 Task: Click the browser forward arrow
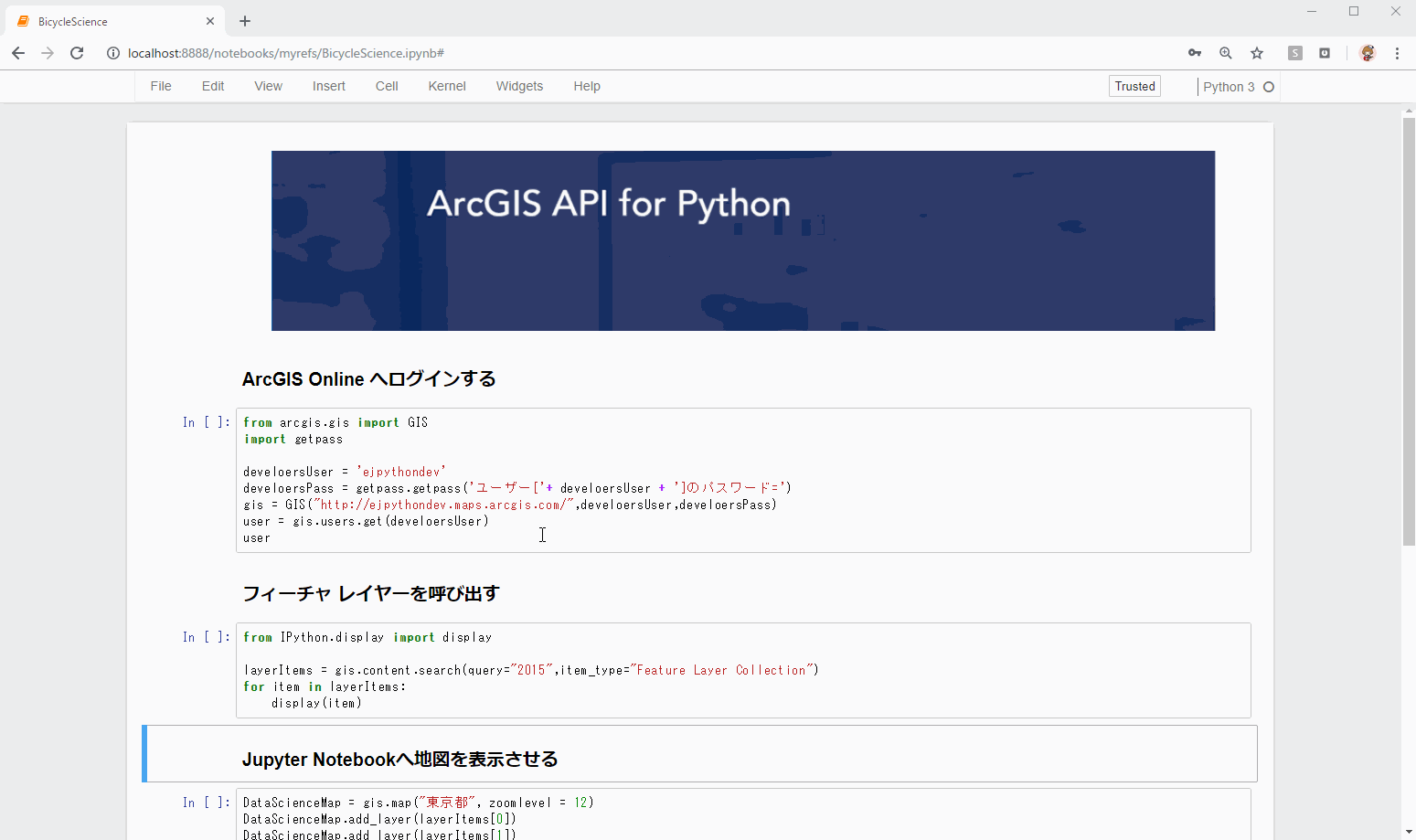48,53
